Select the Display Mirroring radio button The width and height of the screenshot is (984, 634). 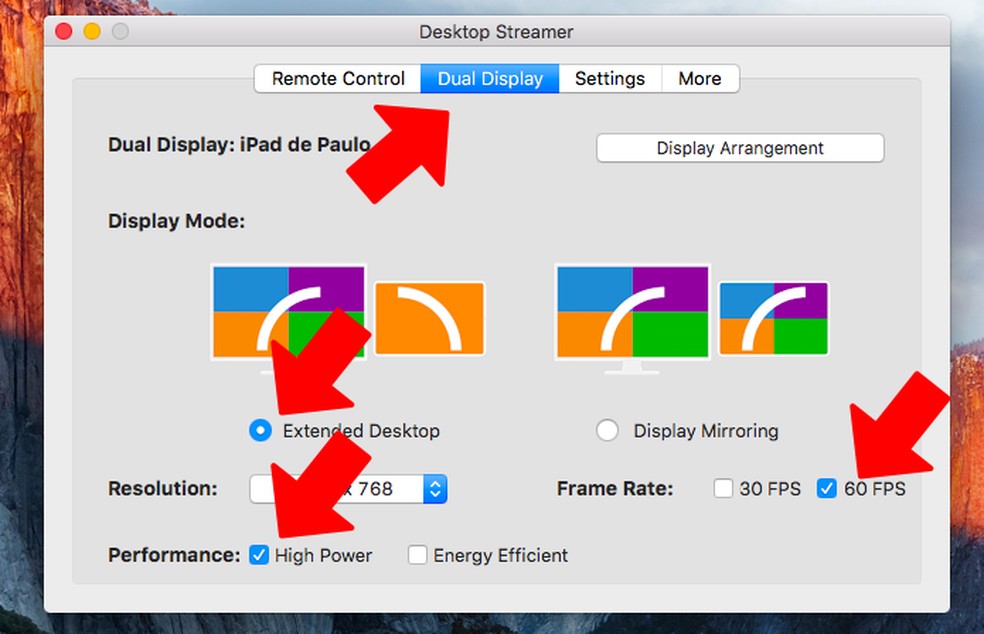click(x=607, y=431)
